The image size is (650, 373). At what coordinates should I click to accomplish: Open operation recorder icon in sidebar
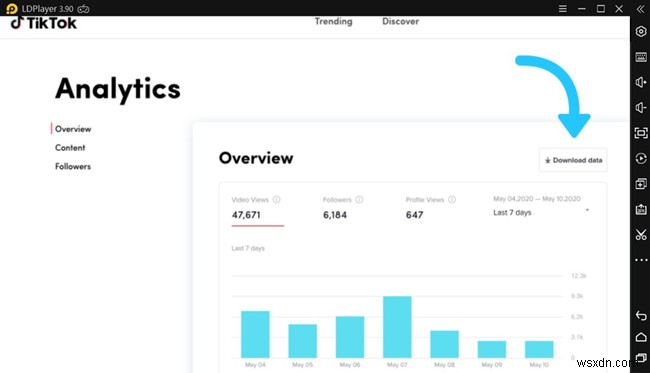tap(641, 158)
